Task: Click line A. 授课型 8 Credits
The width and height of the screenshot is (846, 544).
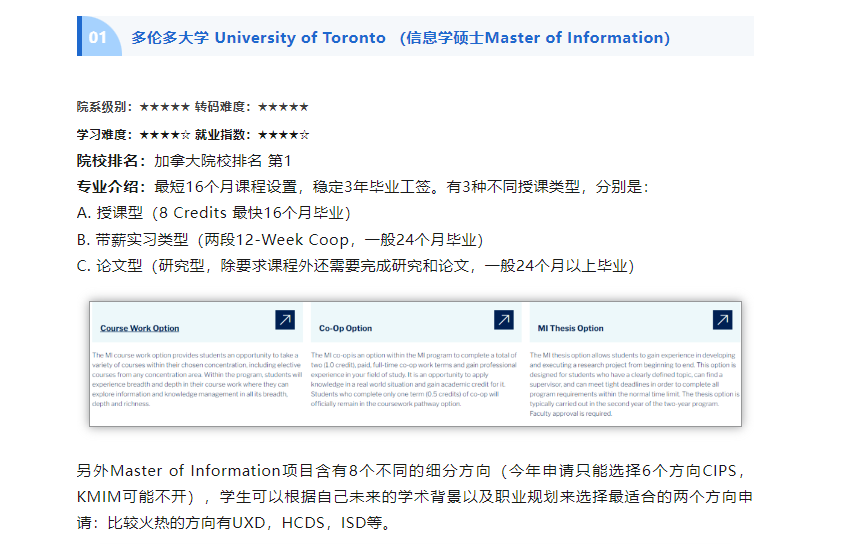Action: click(x=214, y=213)
